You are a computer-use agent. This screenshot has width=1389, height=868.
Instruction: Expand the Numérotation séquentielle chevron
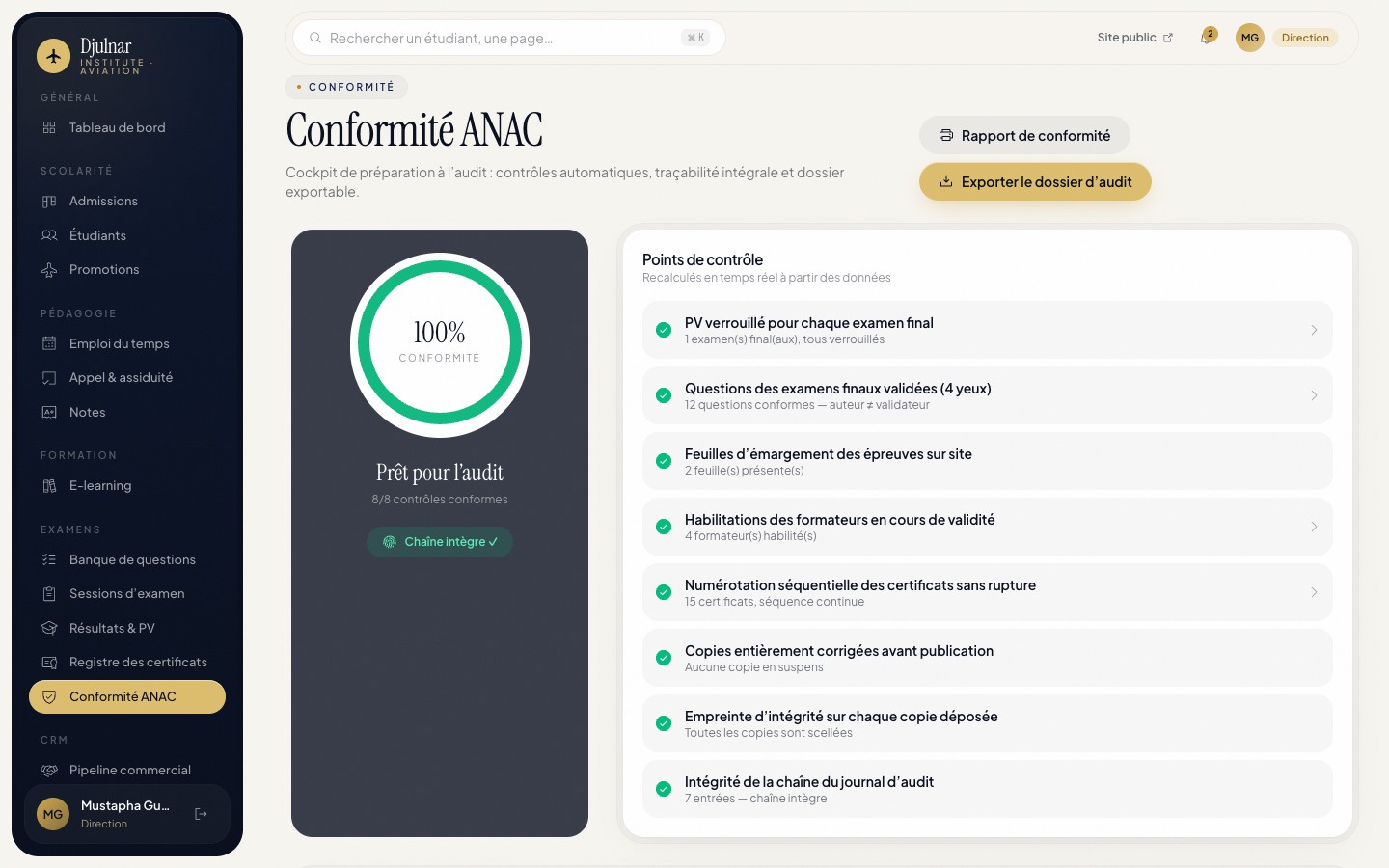(x=1314, y=592)
